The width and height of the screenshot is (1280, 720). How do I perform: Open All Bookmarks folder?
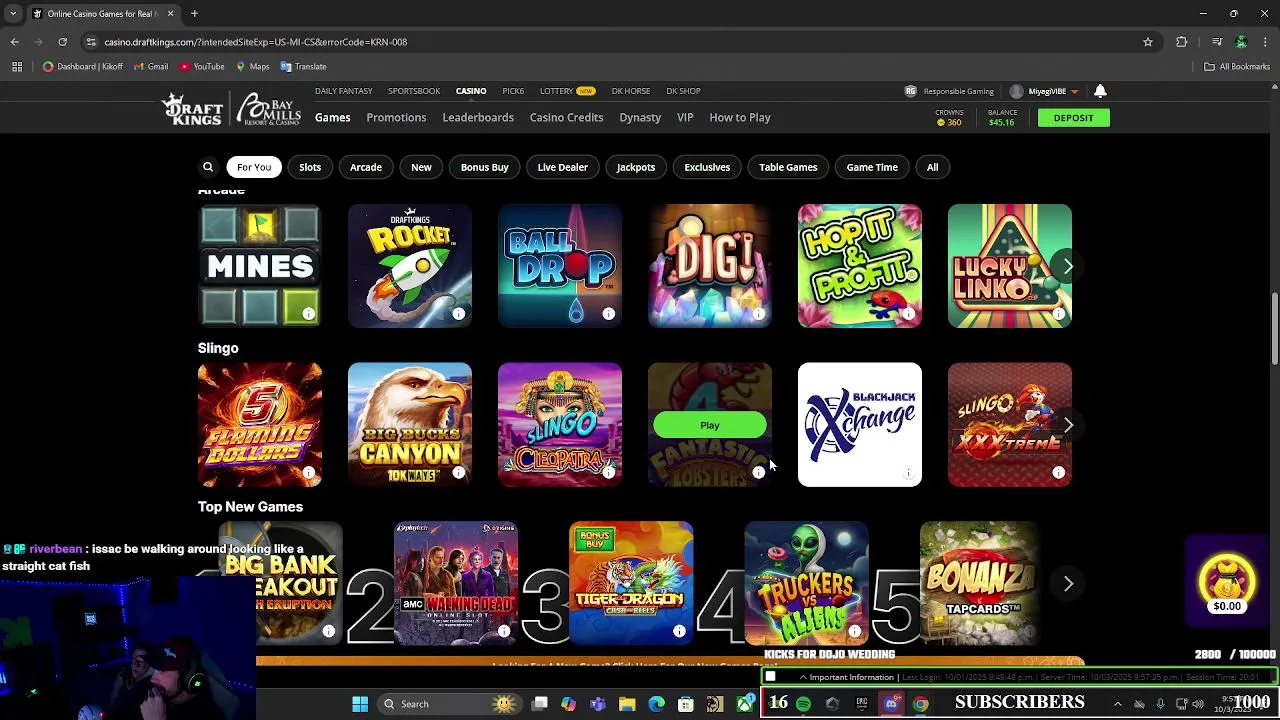click(1237, 67)
